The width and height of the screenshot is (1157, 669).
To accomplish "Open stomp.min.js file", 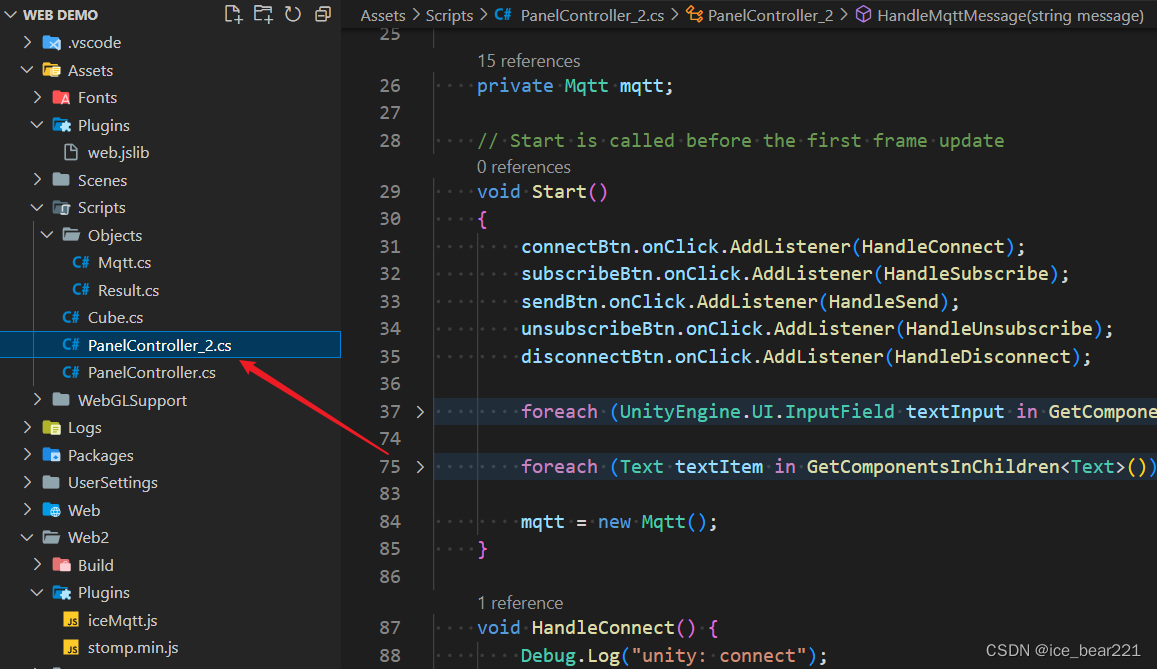I will 133,648.
